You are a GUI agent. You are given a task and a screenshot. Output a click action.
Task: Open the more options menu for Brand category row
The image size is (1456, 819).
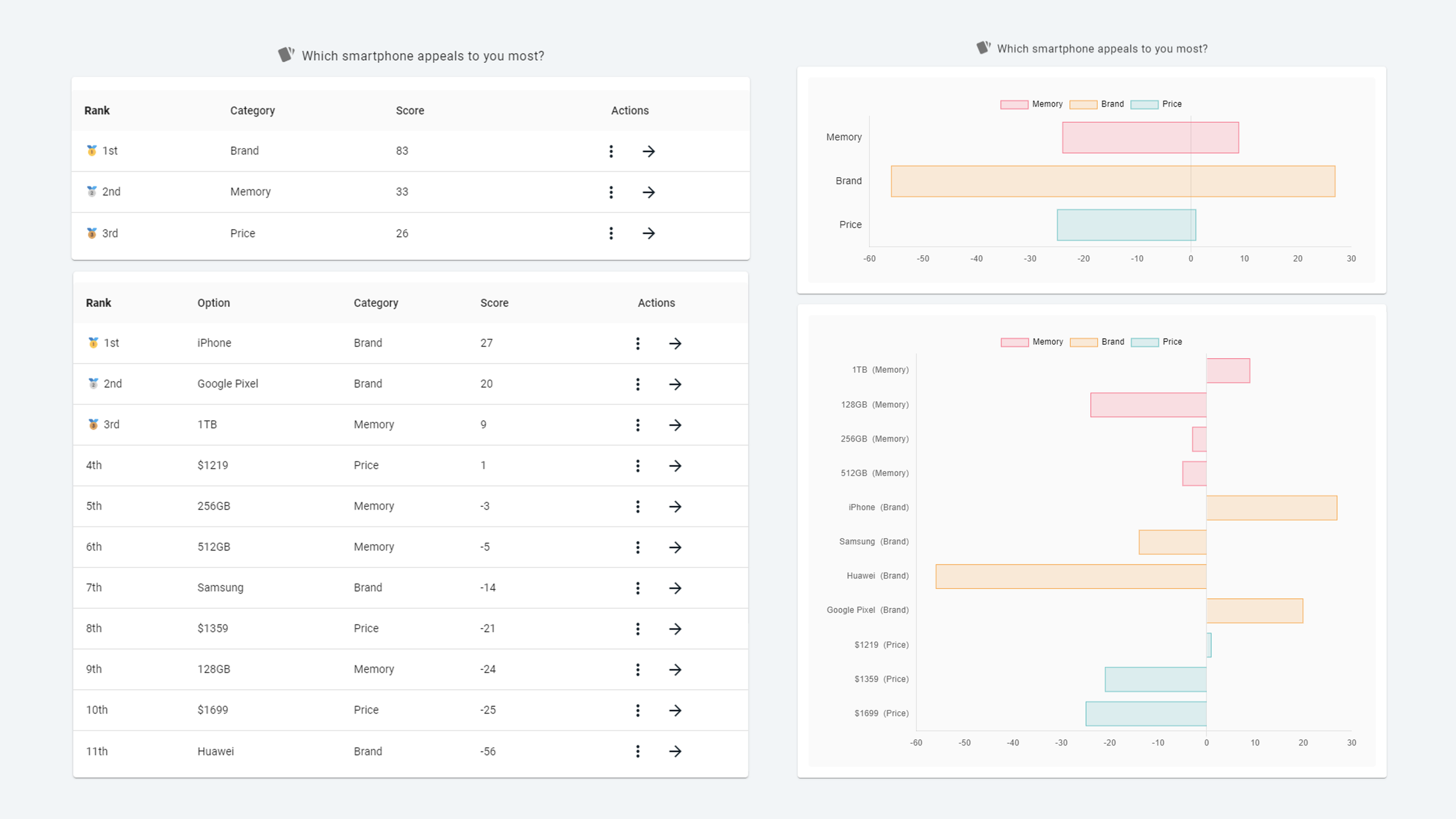[611, 151]
